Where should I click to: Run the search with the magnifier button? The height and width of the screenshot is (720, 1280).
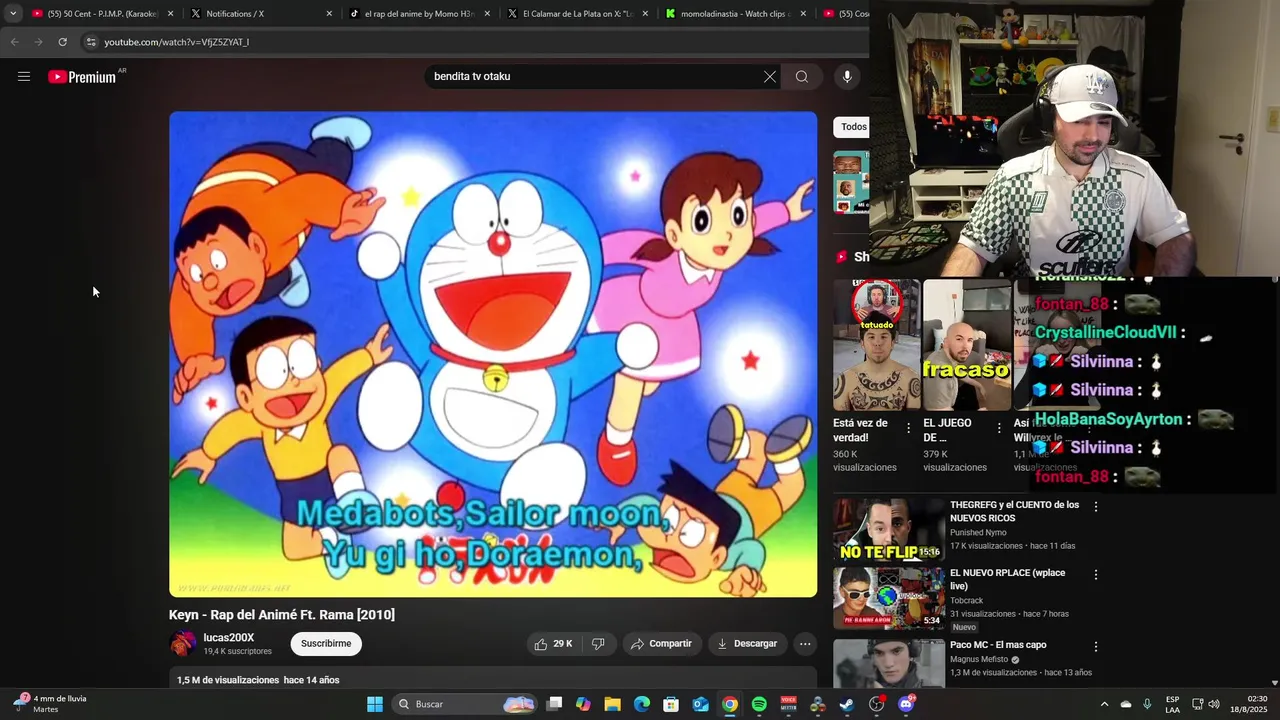tap(802, 77)
